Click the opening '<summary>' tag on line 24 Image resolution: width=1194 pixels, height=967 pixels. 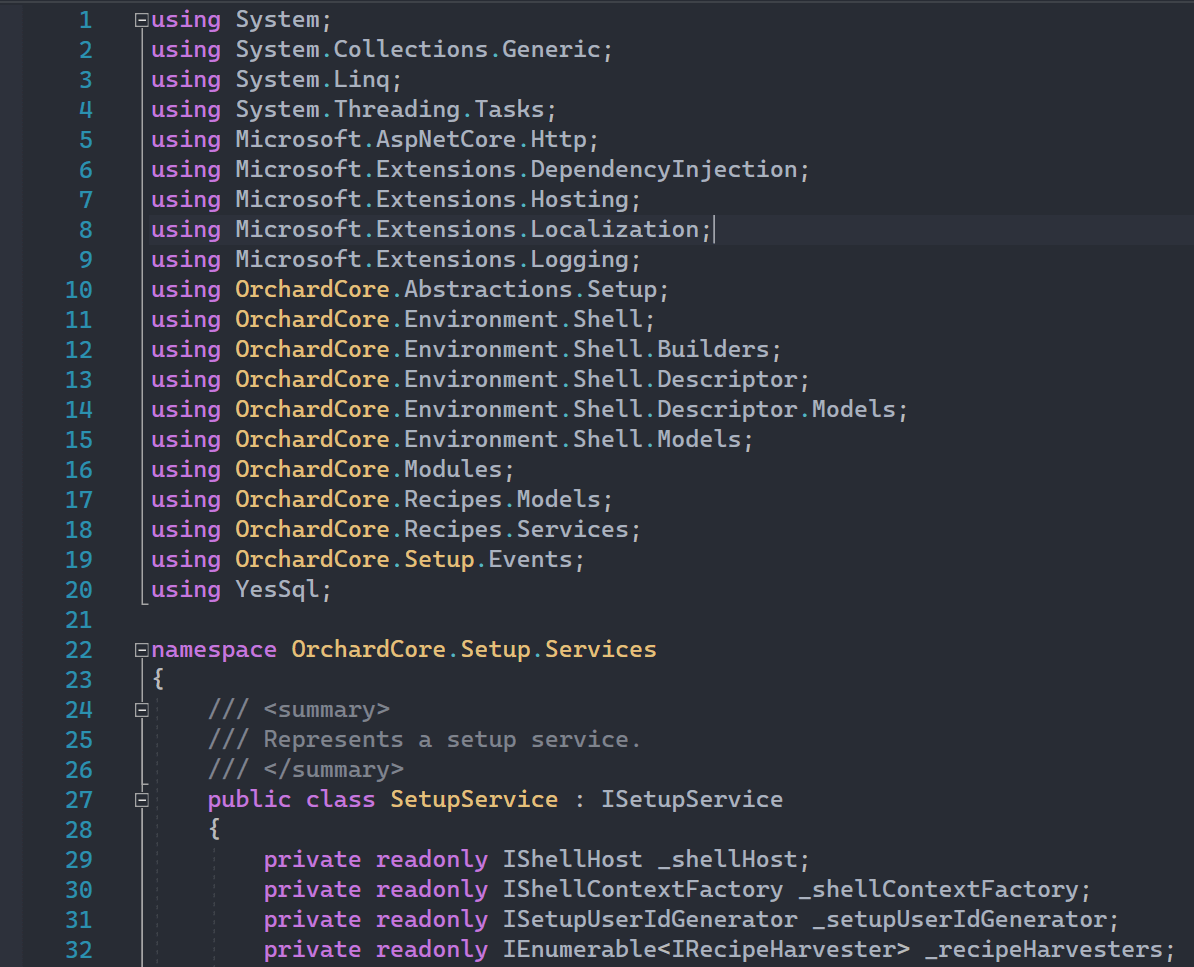[327, 710]
